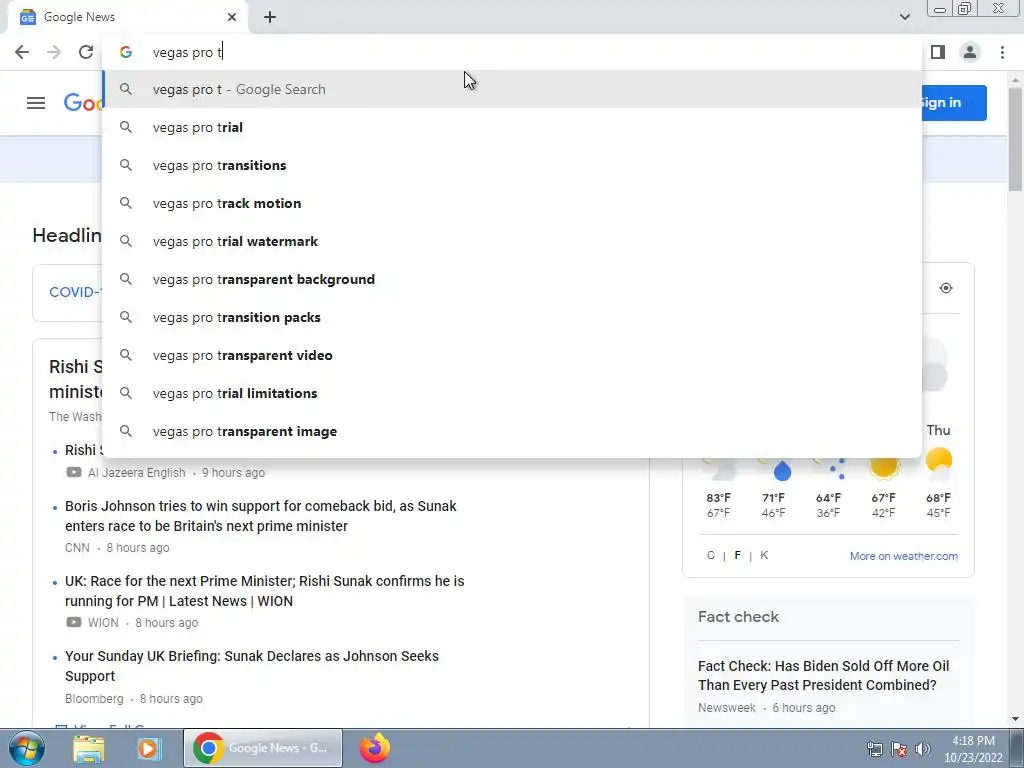Toggle the browser side panel icon
Image resolution: width=1024 pixels, height=768 pixels.
(x=938, y=52)
